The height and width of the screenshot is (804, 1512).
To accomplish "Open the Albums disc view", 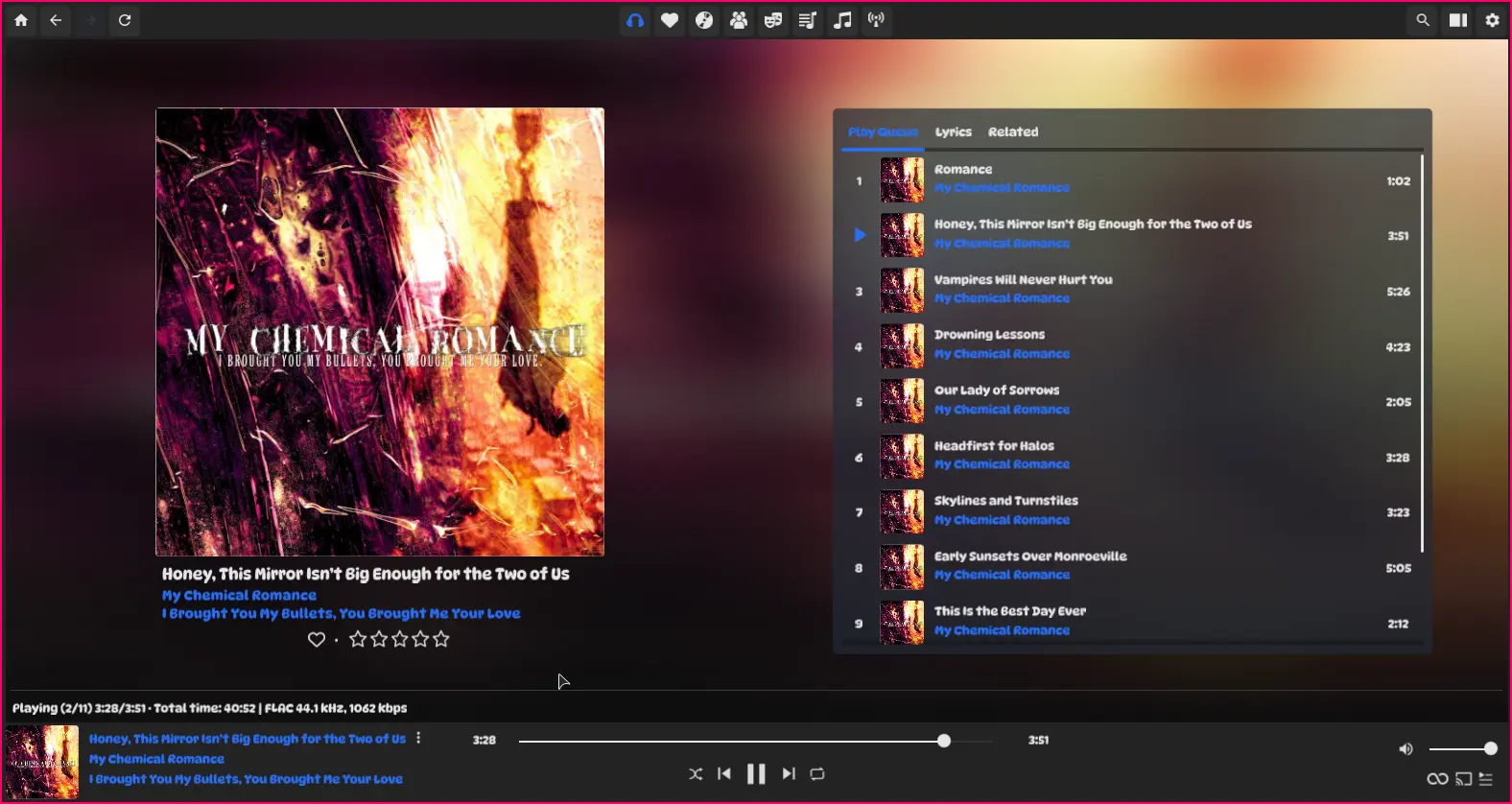I will click(x=704, y=20).
